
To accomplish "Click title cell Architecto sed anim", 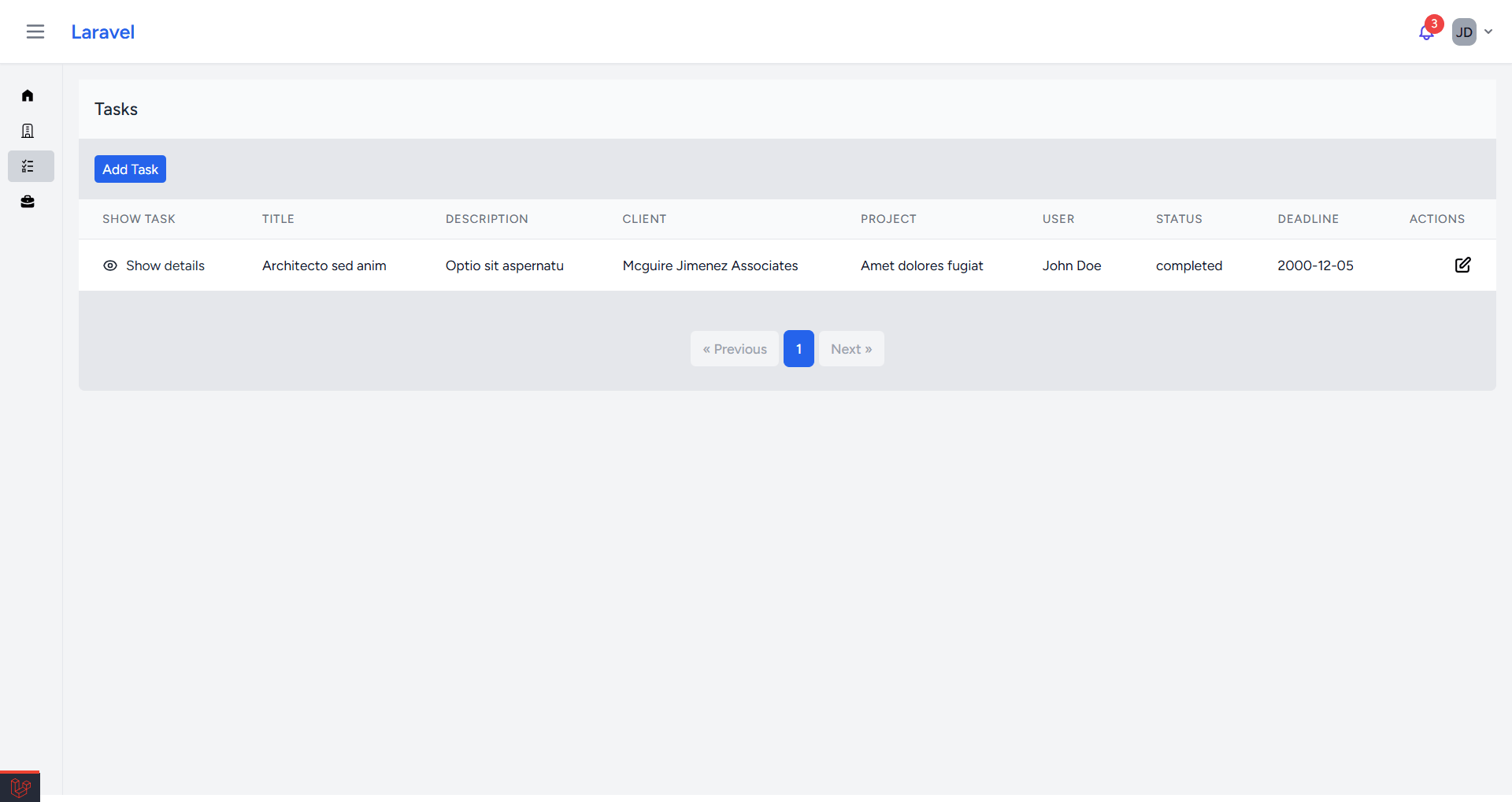I will [x=324, y=266].
